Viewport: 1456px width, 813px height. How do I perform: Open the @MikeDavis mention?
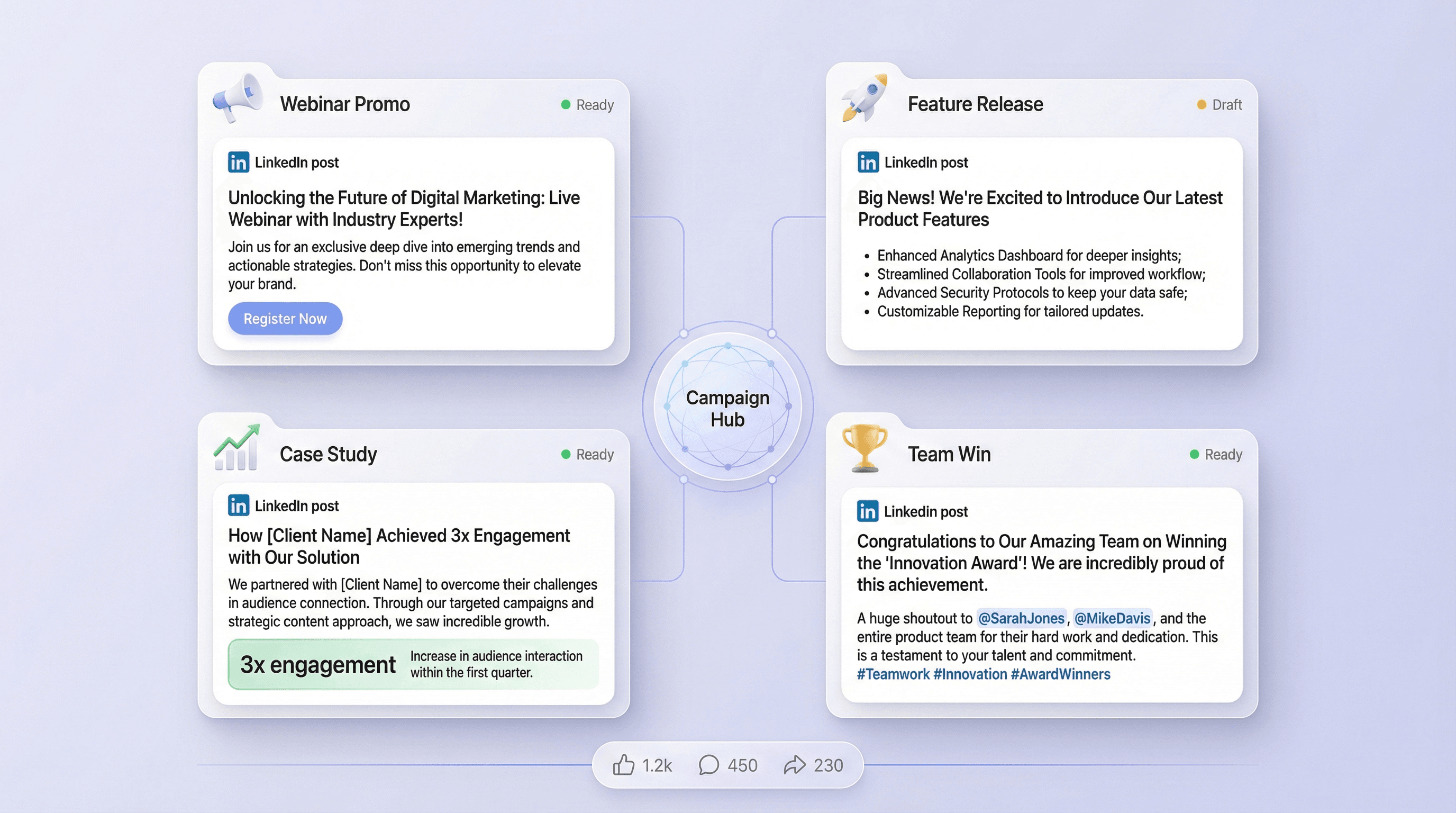1112,618
